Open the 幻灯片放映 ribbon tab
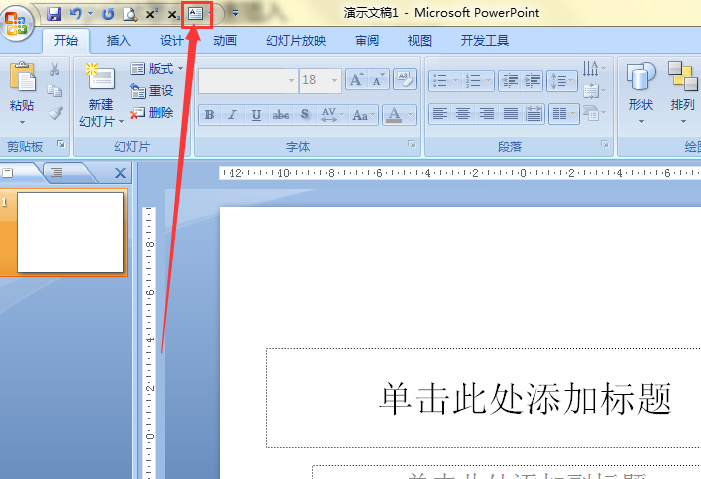The image size is (701, 479). [296, 41]
